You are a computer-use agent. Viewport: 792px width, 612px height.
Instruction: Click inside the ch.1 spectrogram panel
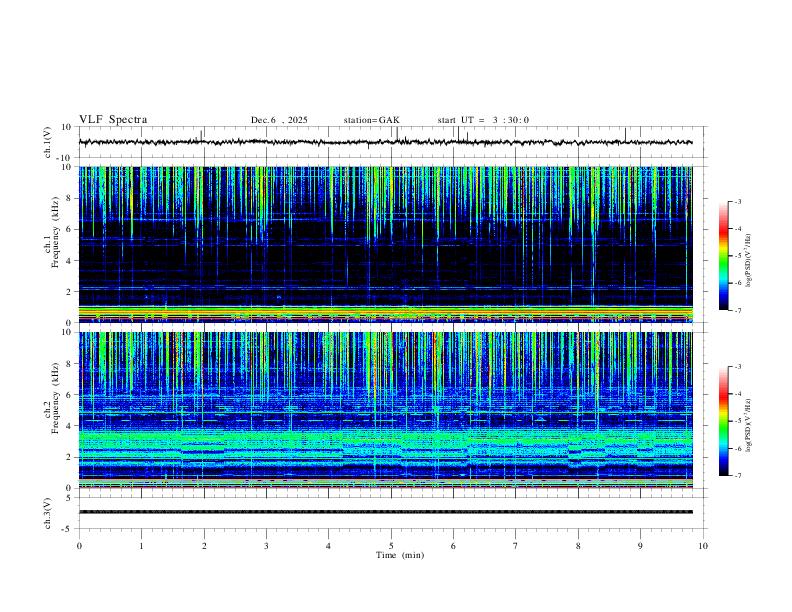coord(386,244)
